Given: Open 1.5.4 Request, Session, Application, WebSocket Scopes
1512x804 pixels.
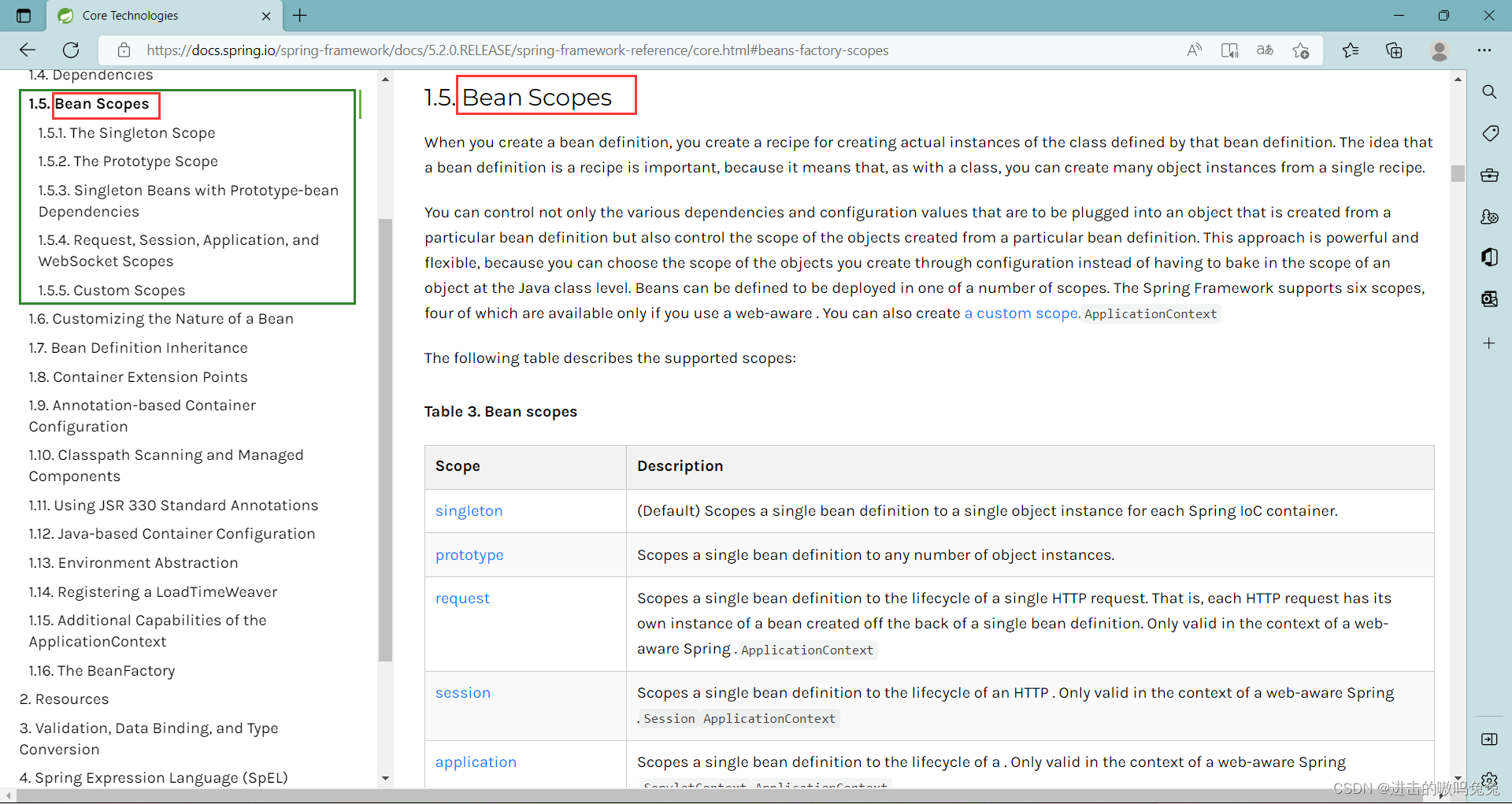Looking at the screenshot, I should tap(179, 250).
